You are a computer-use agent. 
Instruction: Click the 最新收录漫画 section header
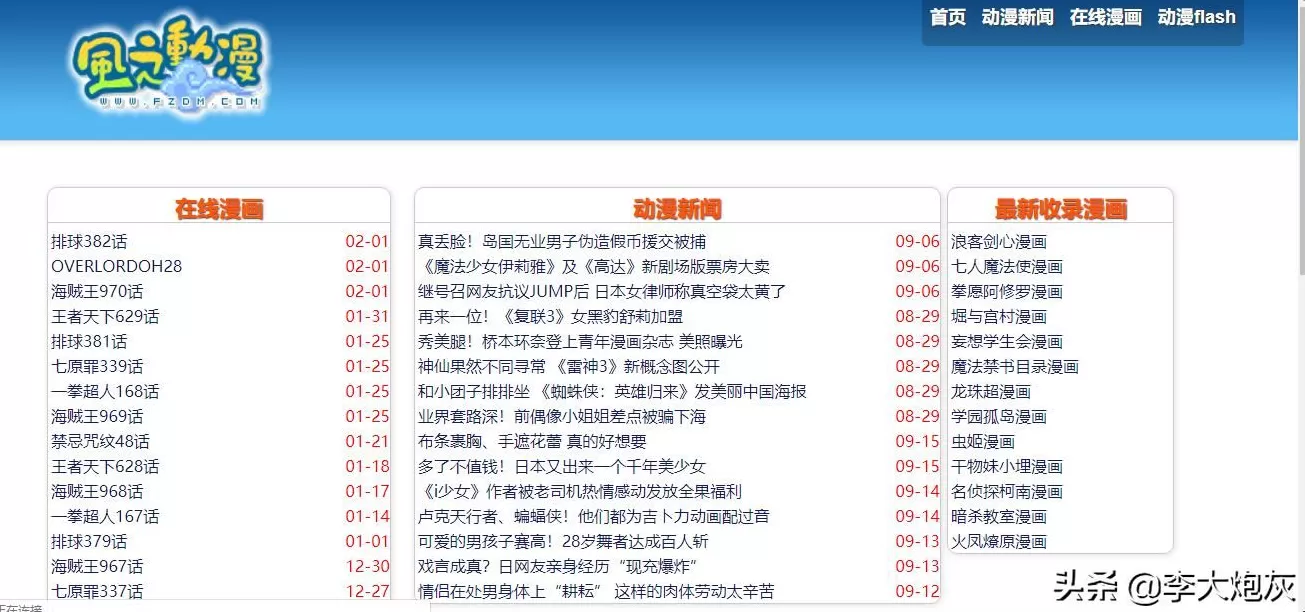pos(1060,209)
